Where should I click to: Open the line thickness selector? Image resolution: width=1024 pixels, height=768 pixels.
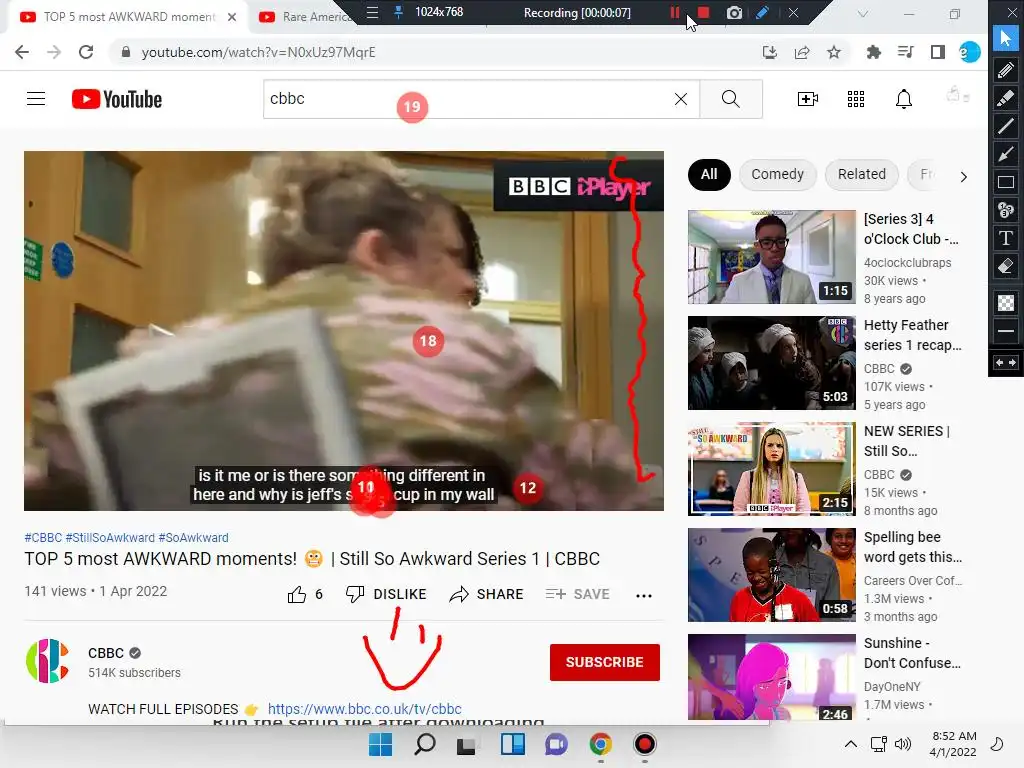pyautogui.click(x=1006, y=331)
